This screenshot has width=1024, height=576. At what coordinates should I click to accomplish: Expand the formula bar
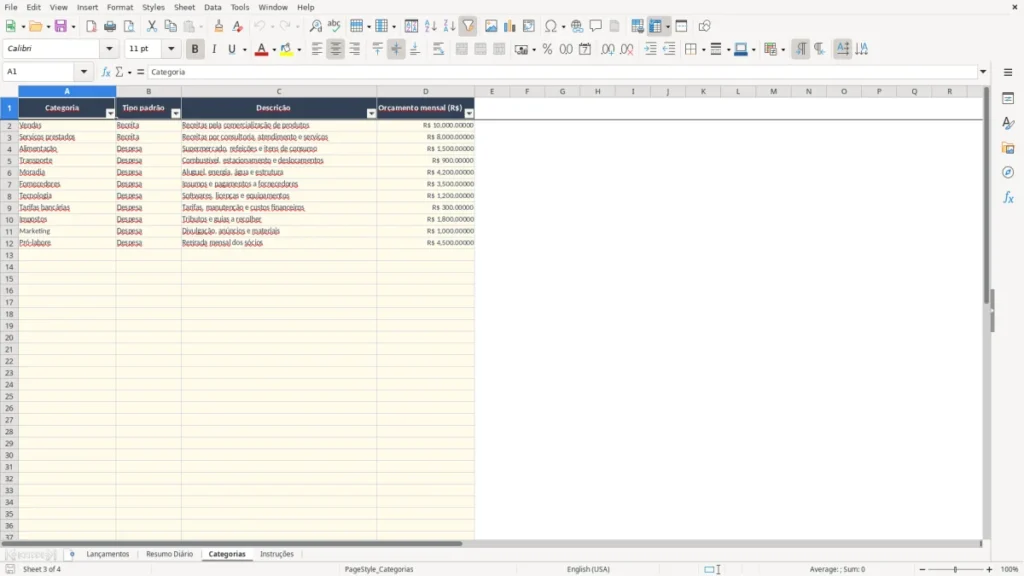[x=983, y=72]
